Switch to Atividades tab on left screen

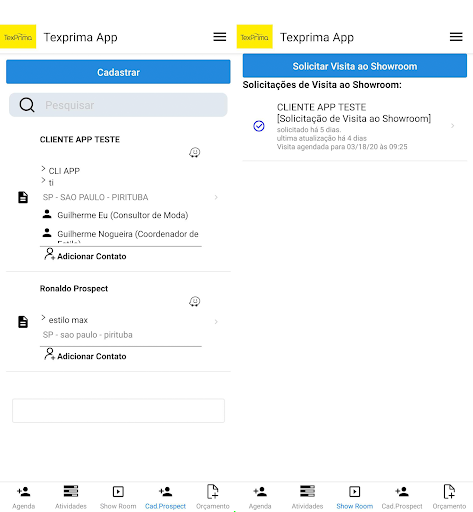[x=71, y=497]
